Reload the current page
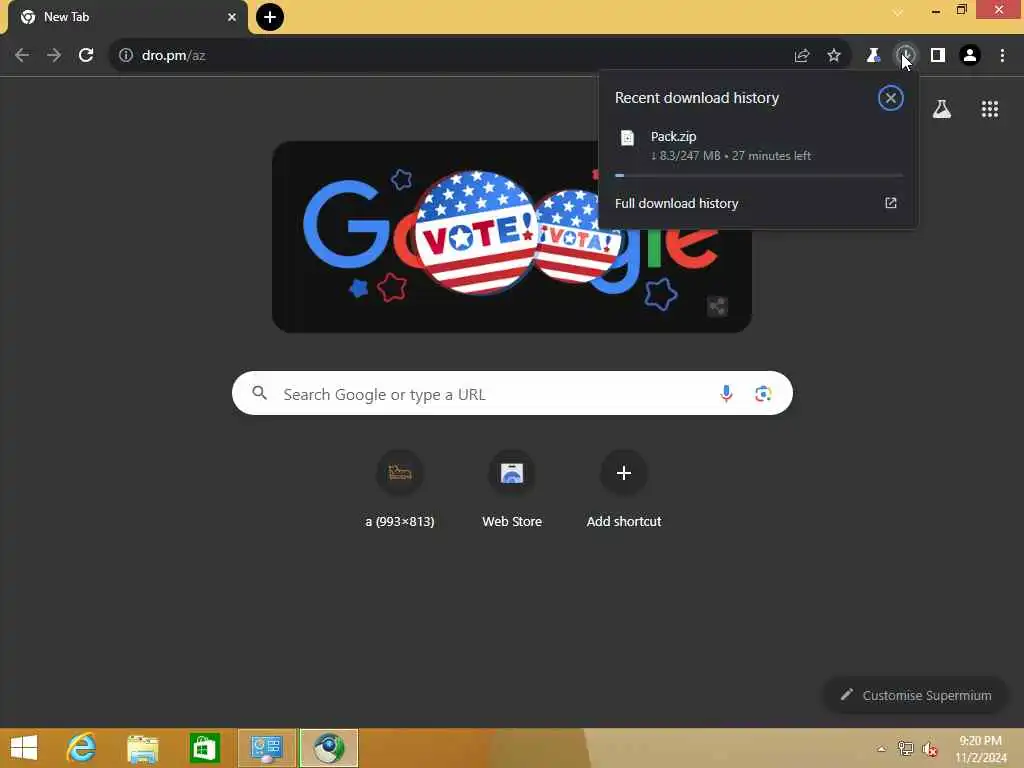The height and width of the screenshot is (768, 1024). [x=86, y=56]
